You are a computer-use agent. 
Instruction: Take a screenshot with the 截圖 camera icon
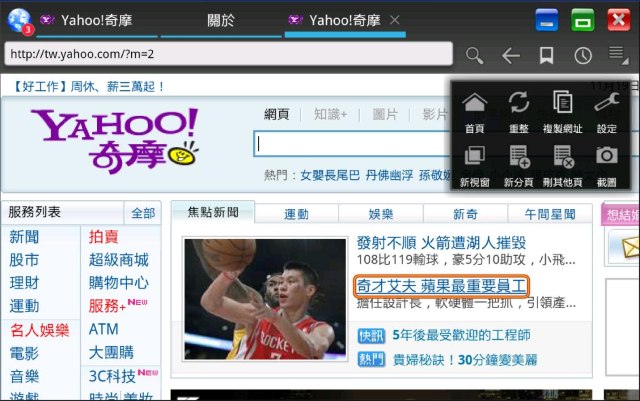(607, 167)
